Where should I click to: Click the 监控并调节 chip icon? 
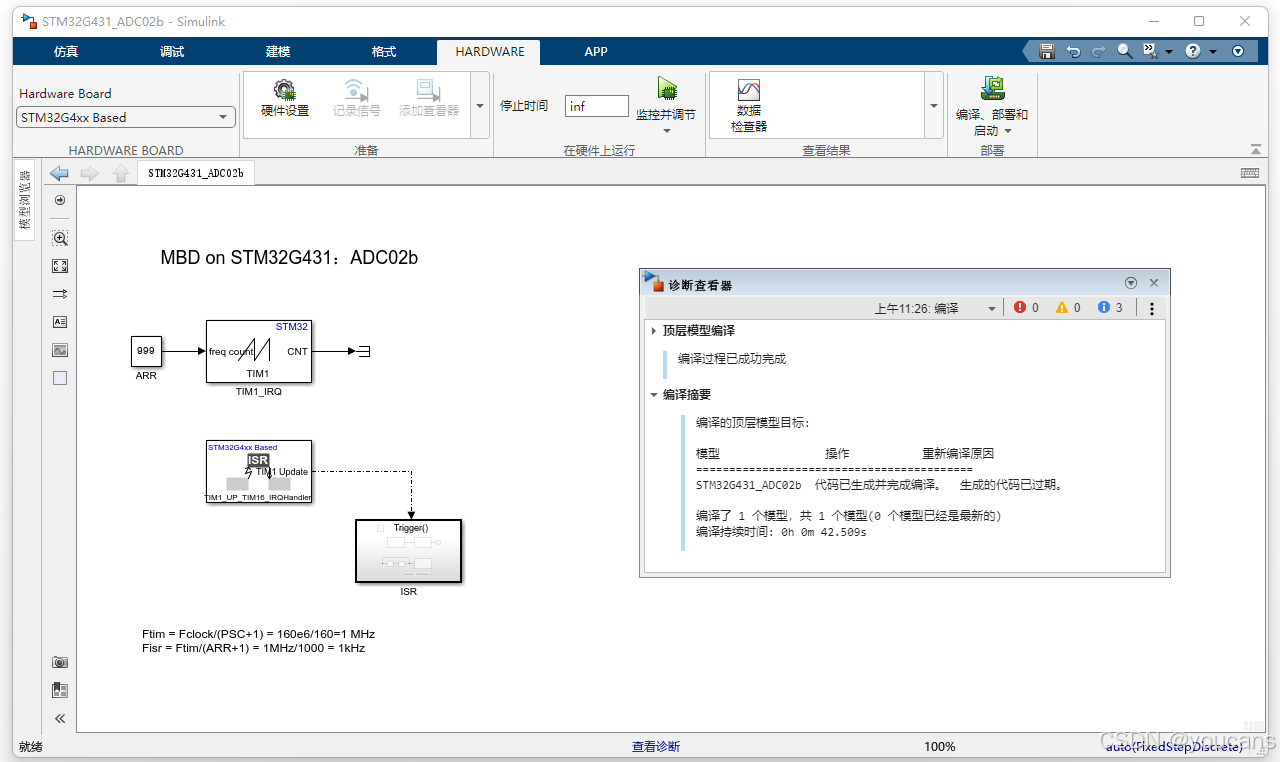click(667, 89)
